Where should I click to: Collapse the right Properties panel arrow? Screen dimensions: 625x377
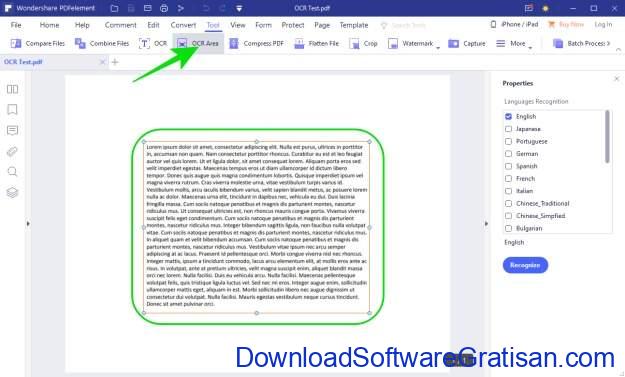click(486, 224)
